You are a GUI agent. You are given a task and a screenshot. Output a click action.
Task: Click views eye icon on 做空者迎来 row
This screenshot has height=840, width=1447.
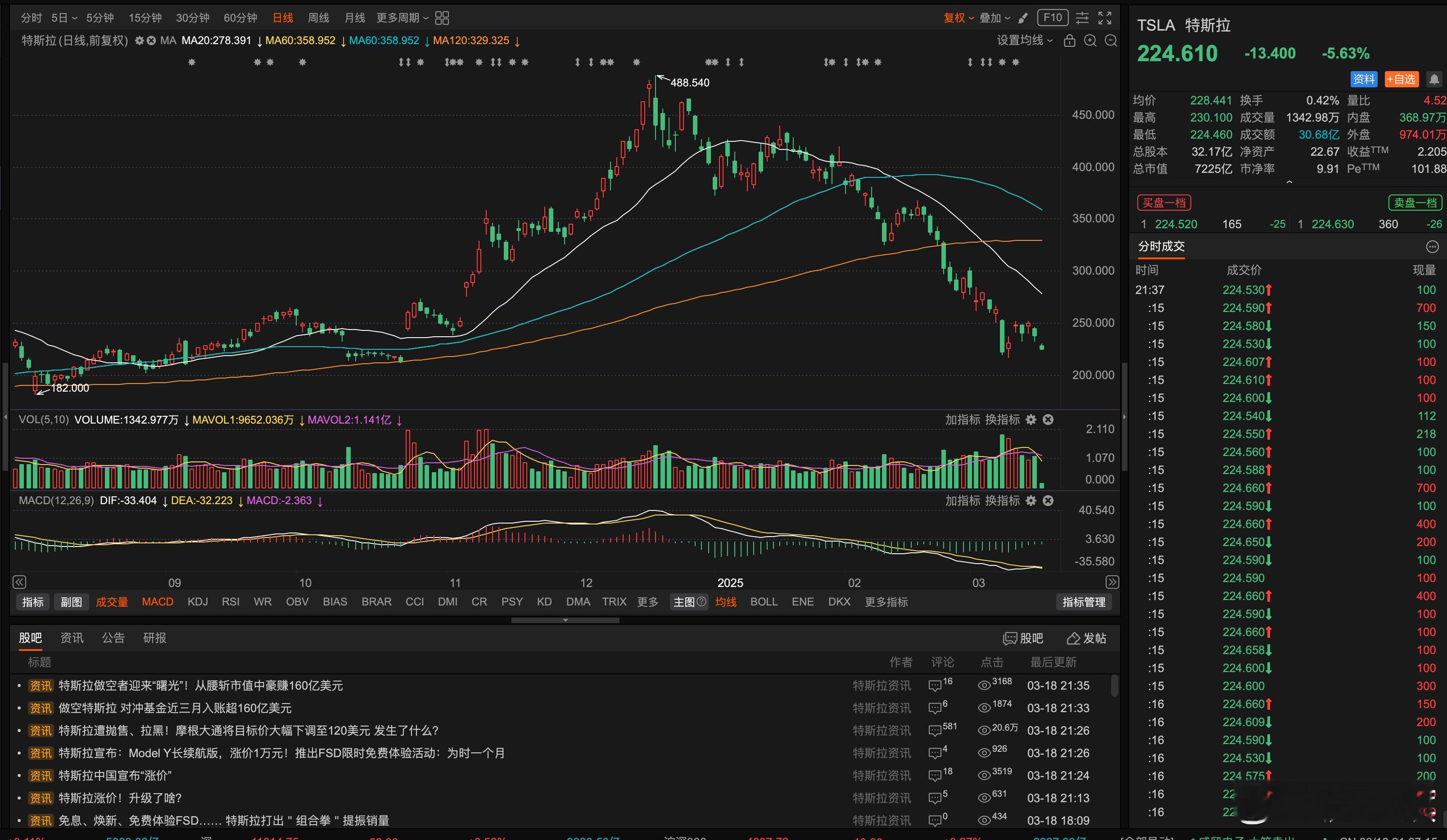point(984,686)
